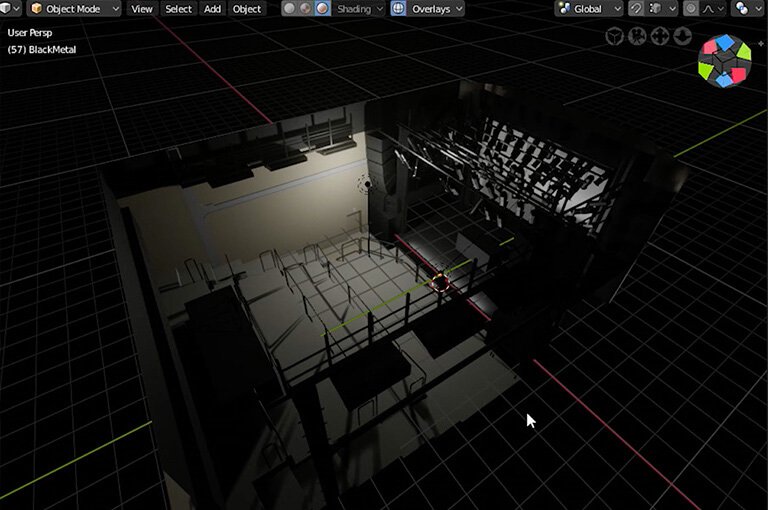
Task: Click the pan view gizmo icon
Action: coord(660,36)
